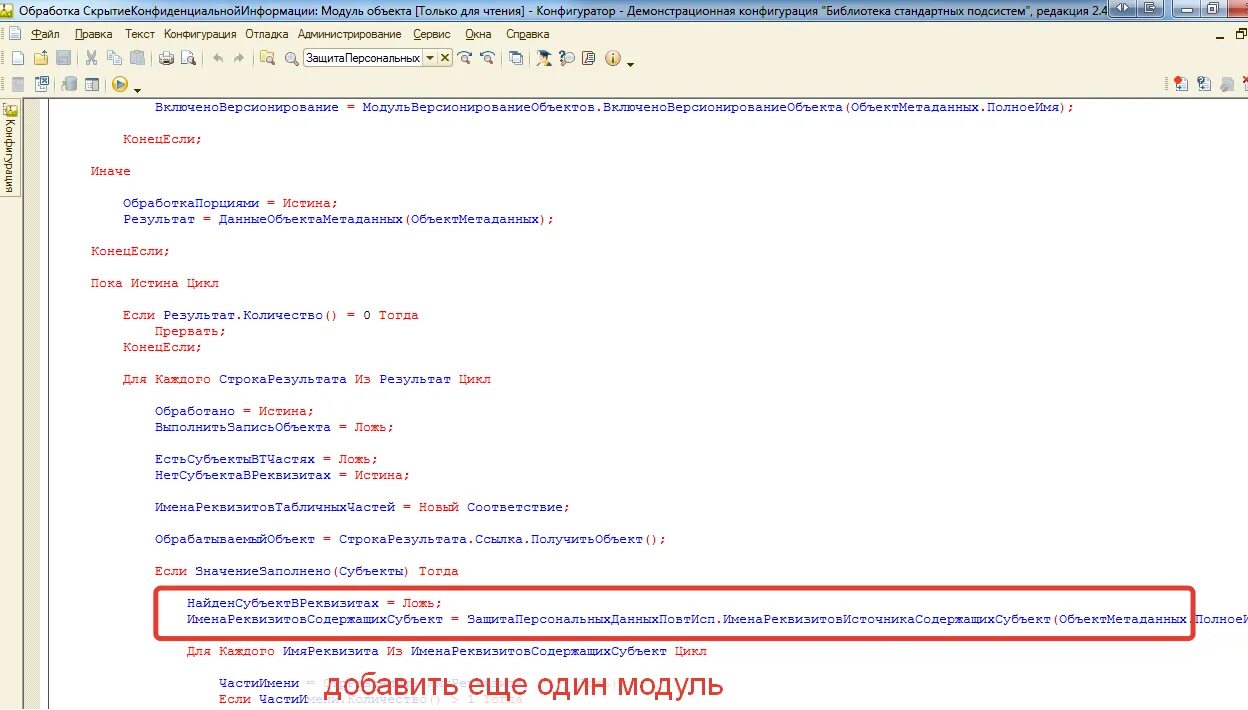
Task: Click code line 'Прервать;'
Action: click(190, 331)
